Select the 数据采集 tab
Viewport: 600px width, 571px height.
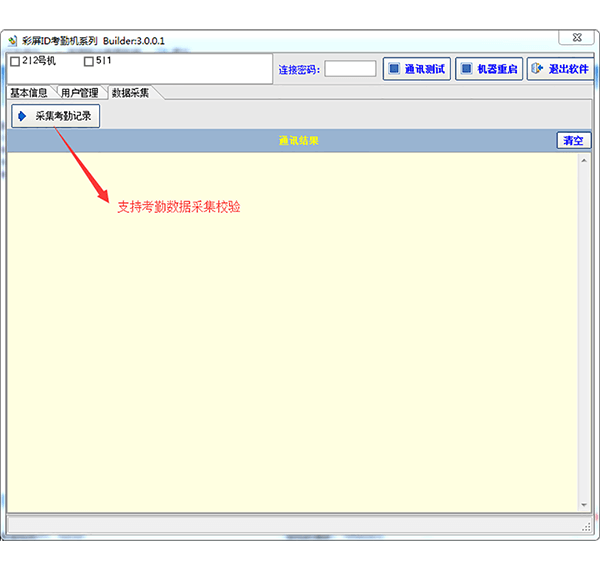tap(131, 93)
